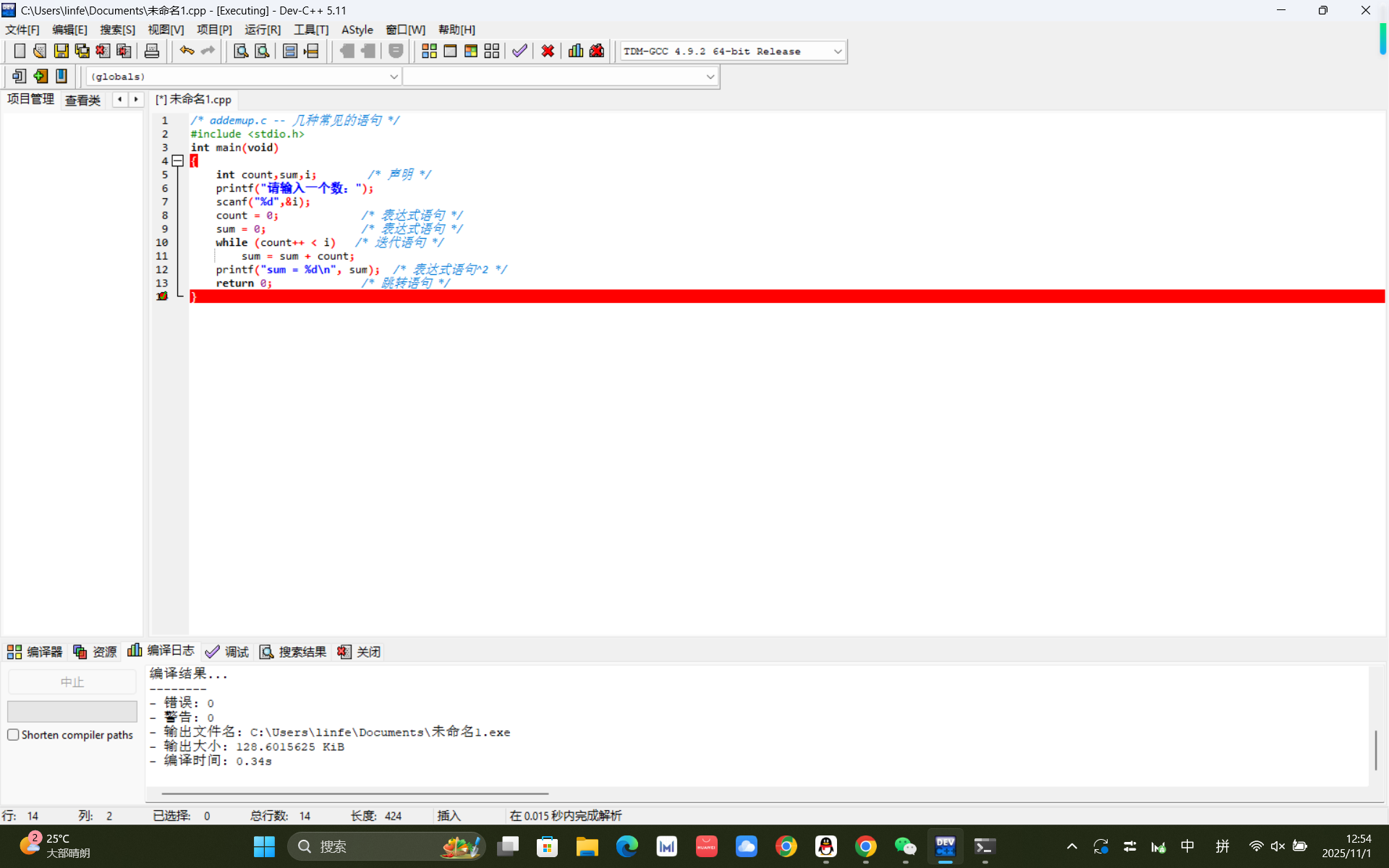Switch to the 查看类 sidebar tab
Viewport: 1389px width, 868px height.
tap(82, 100)
